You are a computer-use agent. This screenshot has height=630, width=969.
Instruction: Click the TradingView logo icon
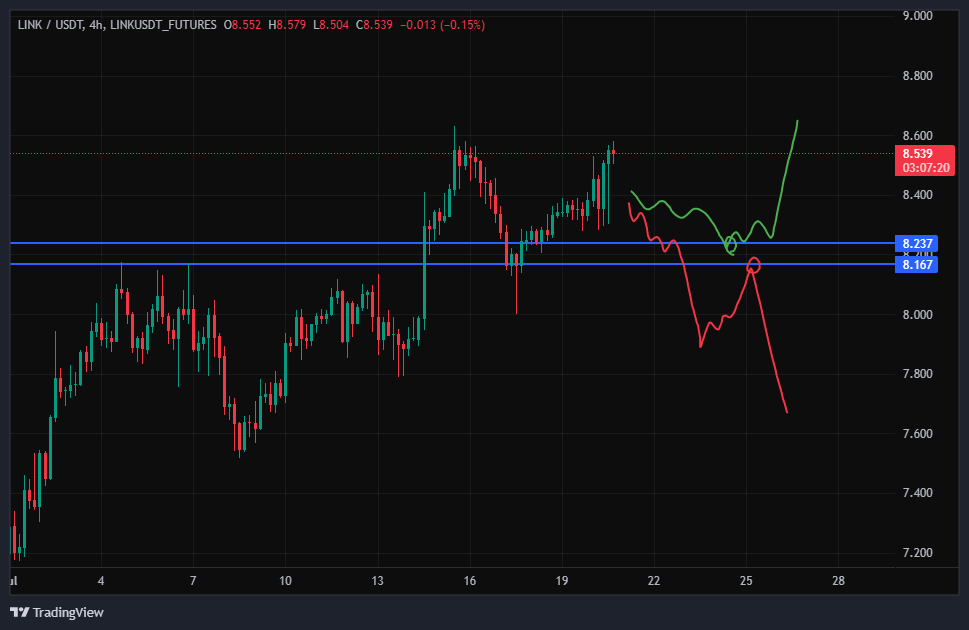pyautogui.click(x=20, y=613)
